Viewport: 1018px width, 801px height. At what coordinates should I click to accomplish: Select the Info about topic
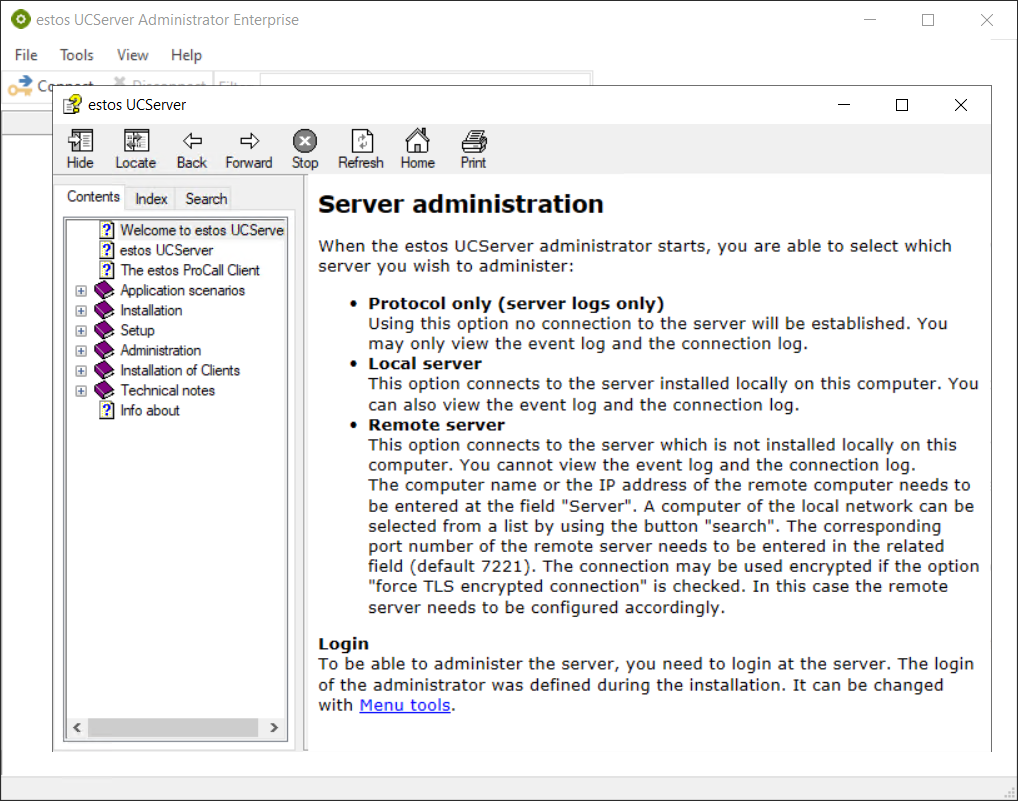point(150,410)
